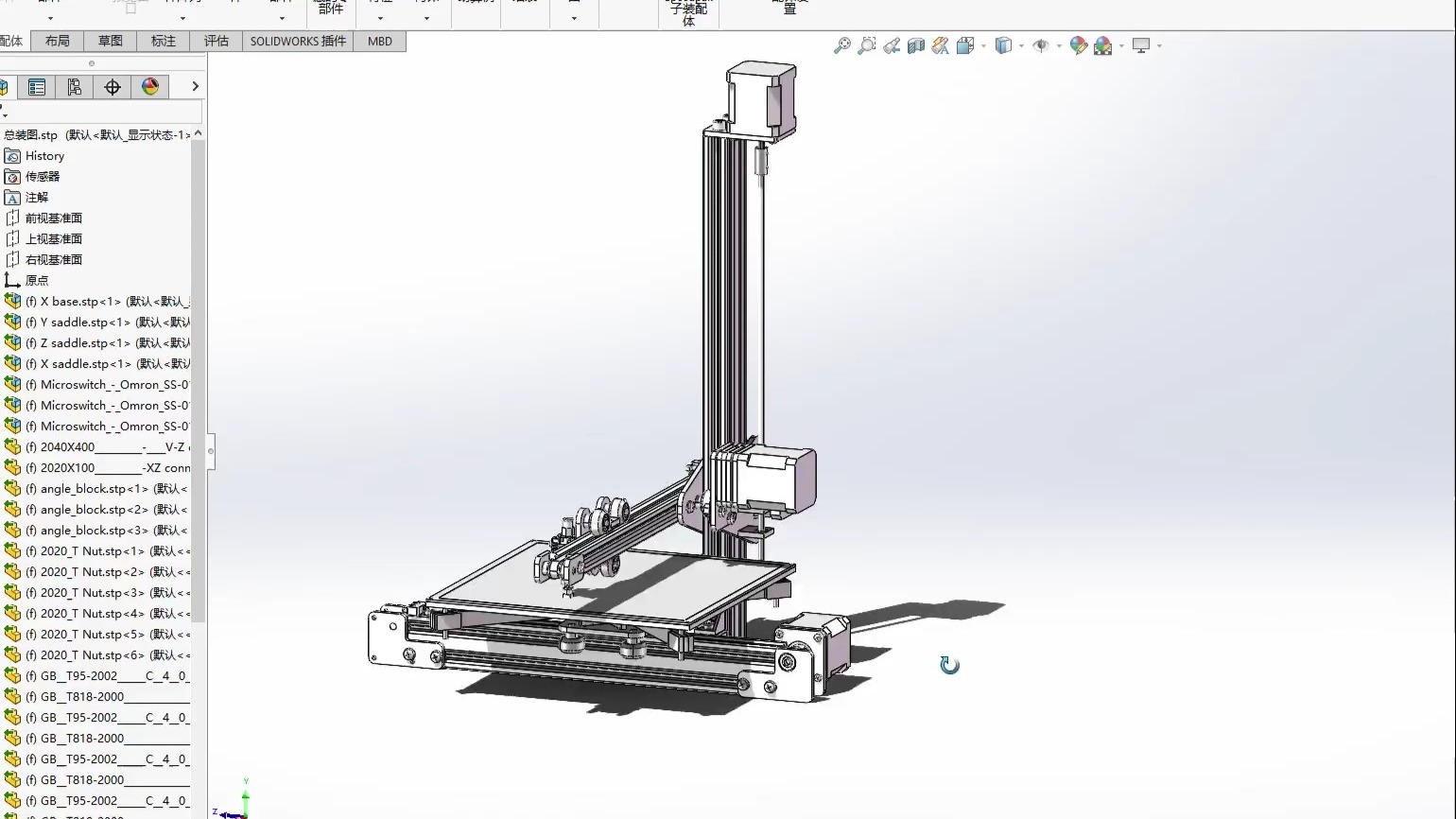
Task: Open the ConfigurationManager panel tab
Action: (x=74, y=87)
